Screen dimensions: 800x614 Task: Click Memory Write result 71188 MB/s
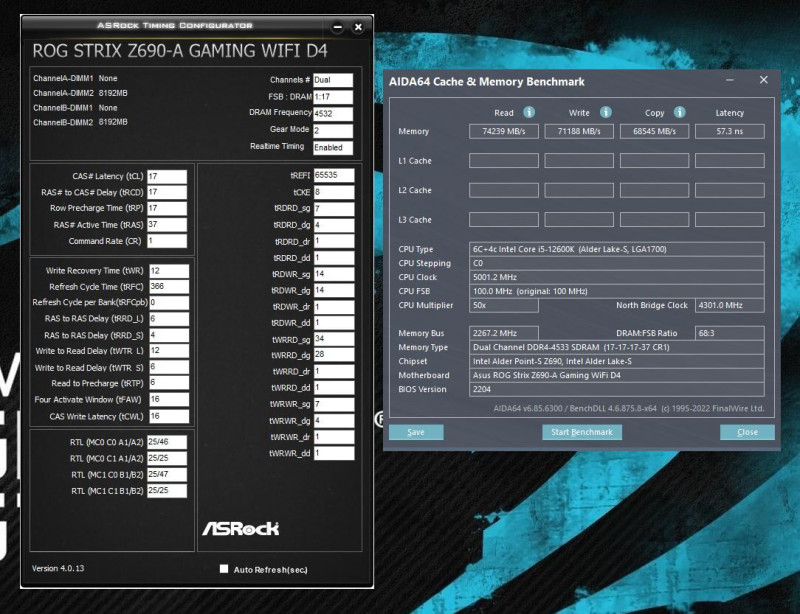tap(579, 131)
